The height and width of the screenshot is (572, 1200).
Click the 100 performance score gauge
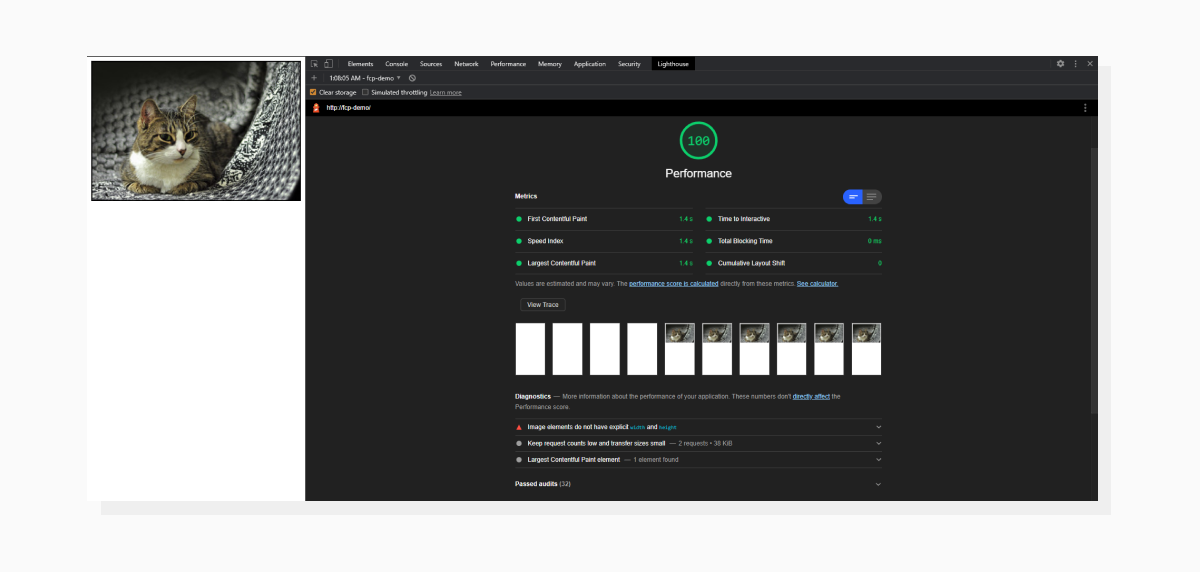click(x=698, y=141)
